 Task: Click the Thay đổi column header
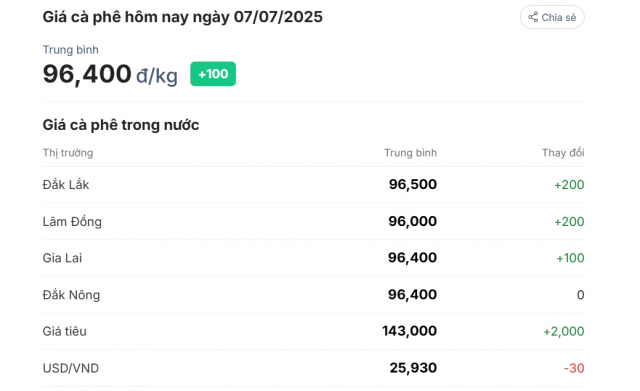click(x=563, y=153)
